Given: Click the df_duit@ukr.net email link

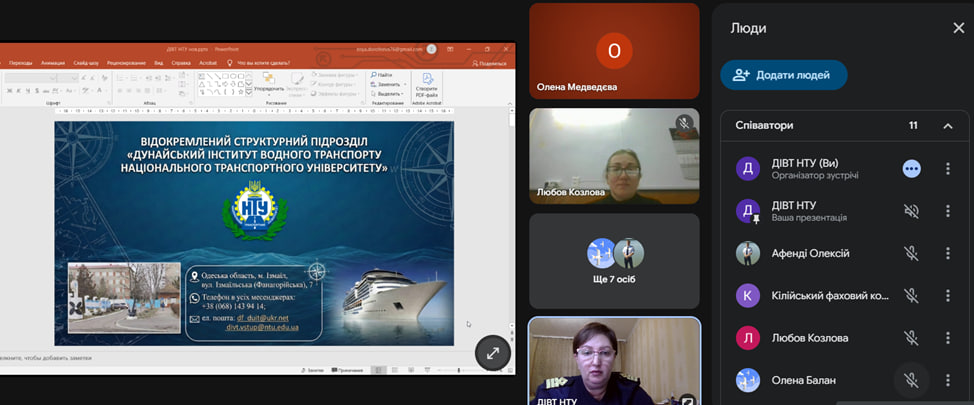Looking at the screenshot, I should click(263, 319).
